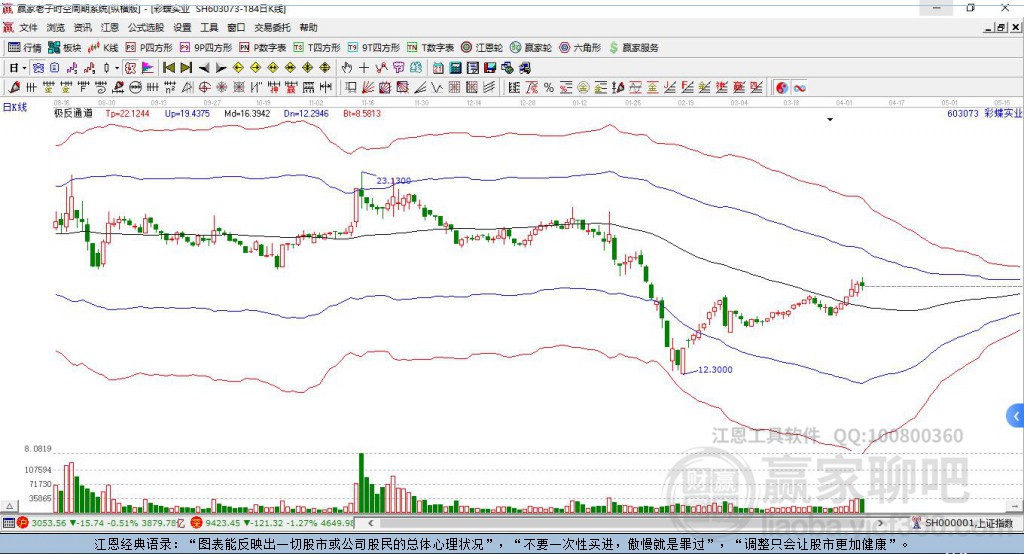Open the calculator icon
Screen dimensions: 1024x554
click(455, 68)
